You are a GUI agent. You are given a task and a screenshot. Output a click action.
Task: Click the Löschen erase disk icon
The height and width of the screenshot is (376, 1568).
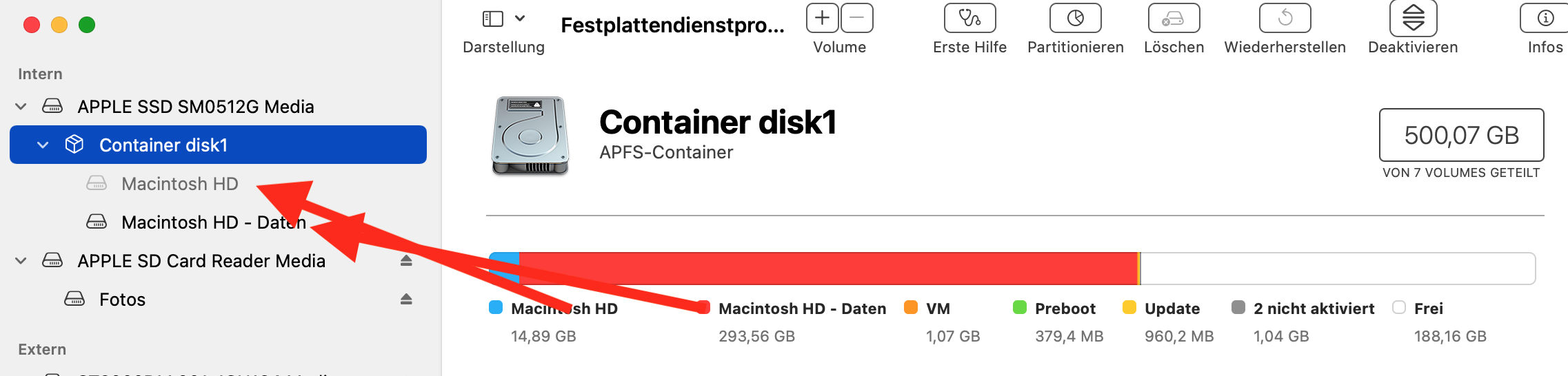click(x=1174, y=19)
